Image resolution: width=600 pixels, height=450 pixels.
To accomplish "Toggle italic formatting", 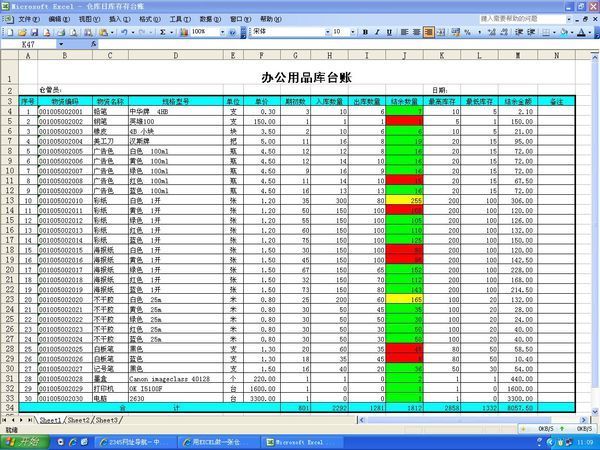I will 377,32.
